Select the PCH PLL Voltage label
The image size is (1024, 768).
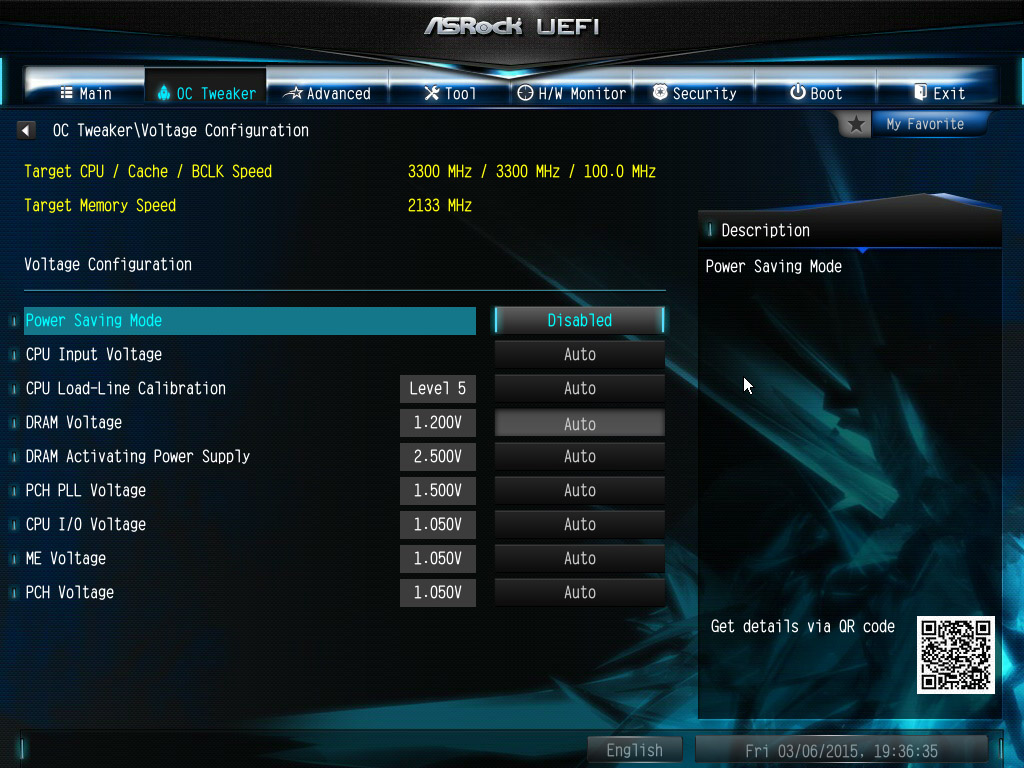[86, 490]
